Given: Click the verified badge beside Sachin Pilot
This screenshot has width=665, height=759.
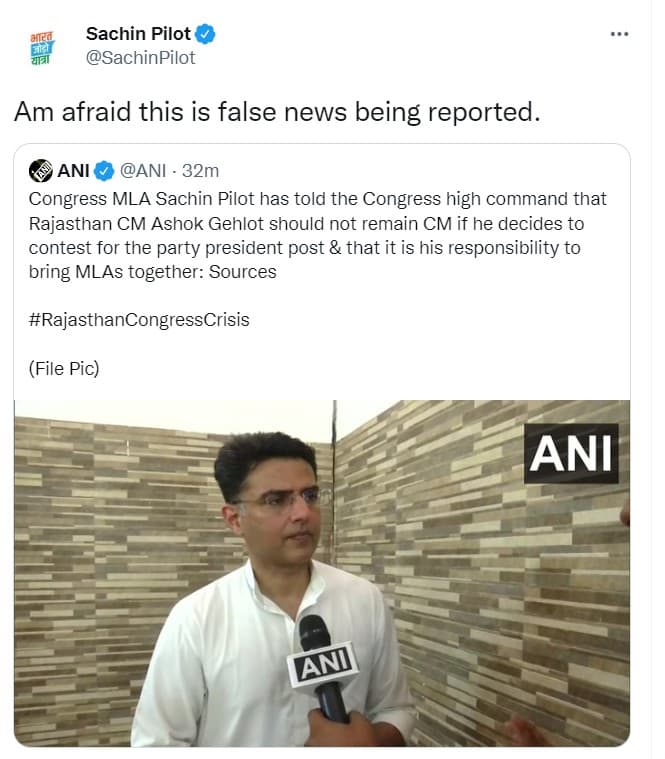Looking at the screenshot, I should pyautogui.click(x=206, y=34).
